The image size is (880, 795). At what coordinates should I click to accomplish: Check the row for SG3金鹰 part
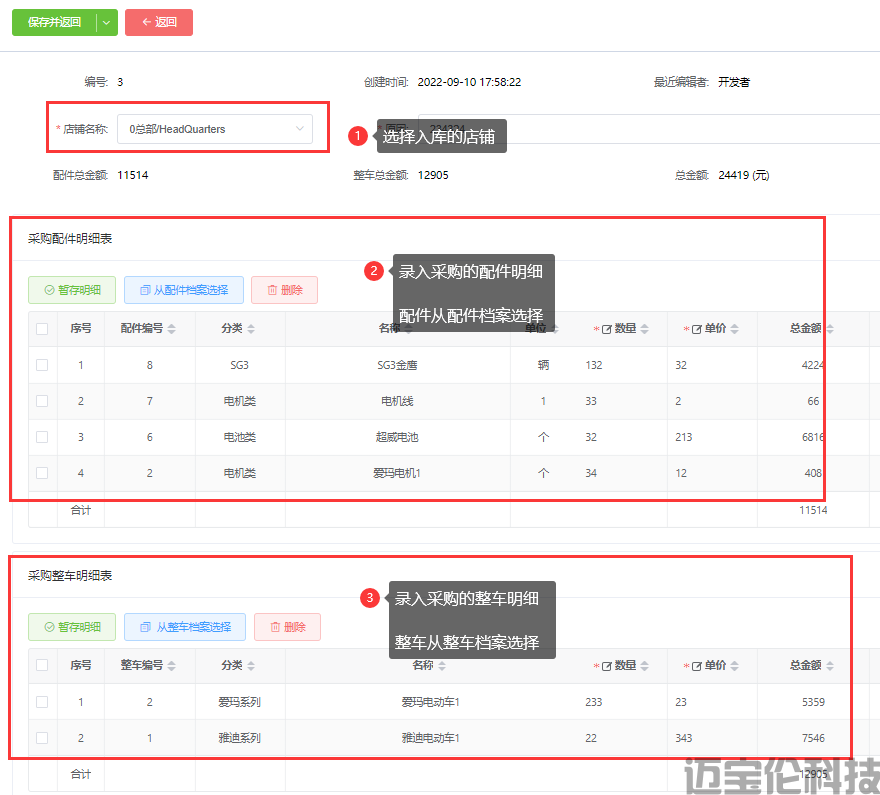pos(42,365)
